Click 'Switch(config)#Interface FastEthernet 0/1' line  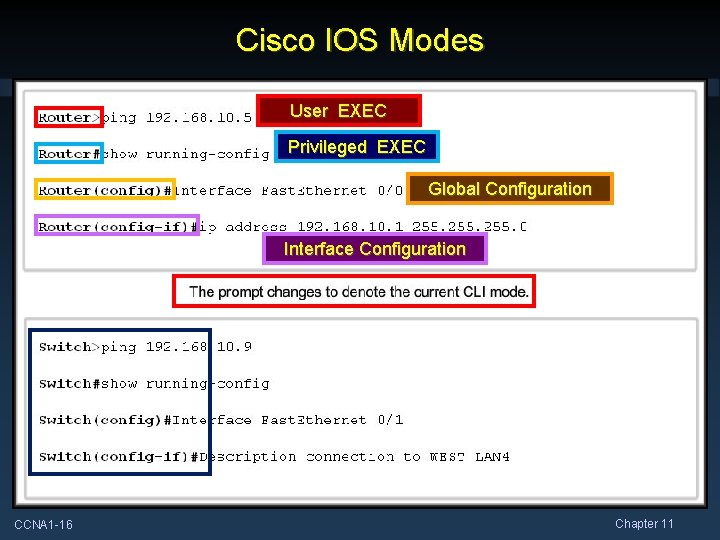pos(221,420)
